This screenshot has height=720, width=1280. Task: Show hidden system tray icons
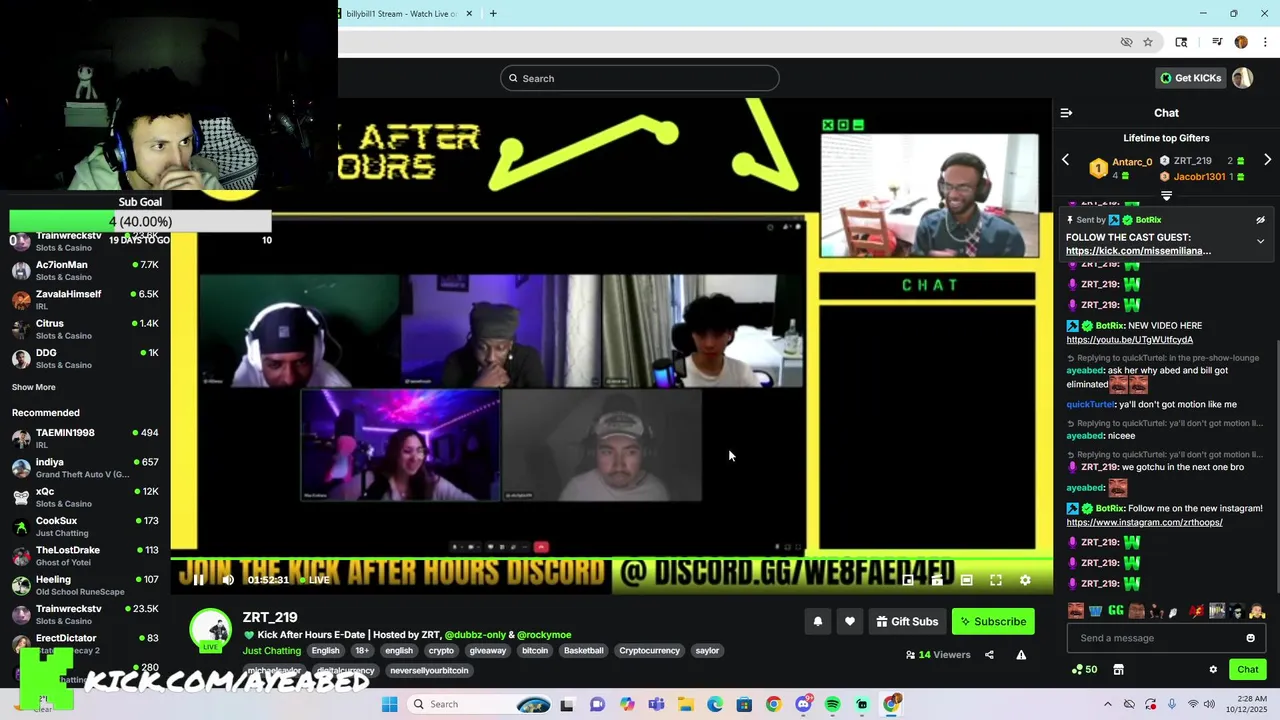(1107, 704)
